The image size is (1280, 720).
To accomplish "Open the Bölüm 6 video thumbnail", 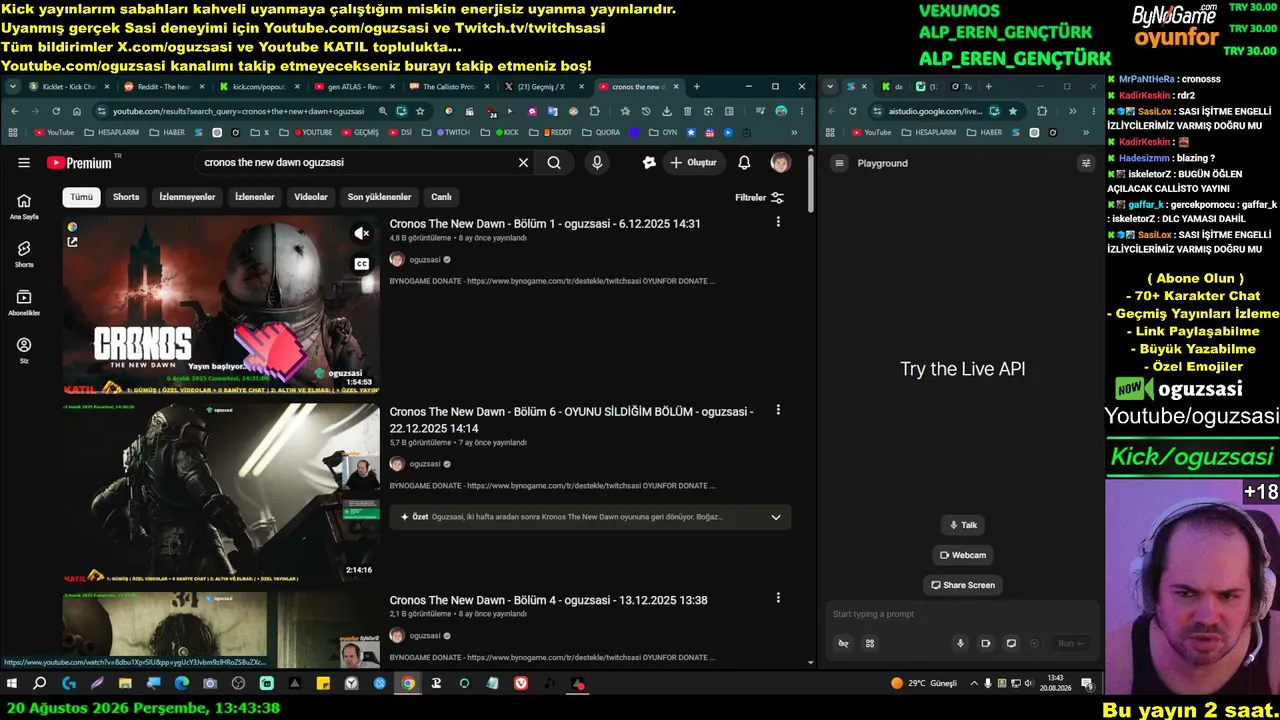I will pos(221,493).
